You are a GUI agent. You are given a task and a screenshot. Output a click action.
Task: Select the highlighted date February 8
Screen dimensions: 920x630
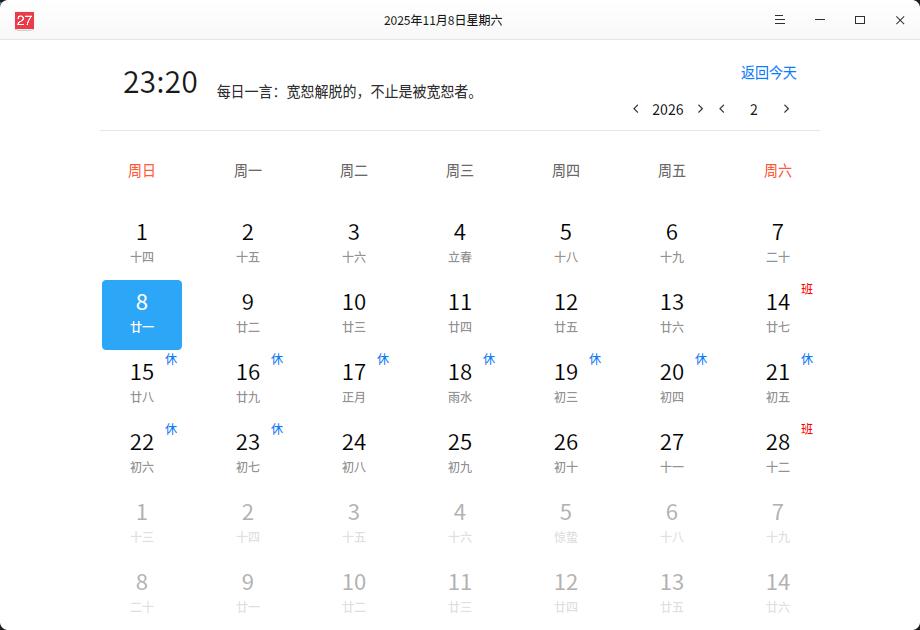pos(142,313)
